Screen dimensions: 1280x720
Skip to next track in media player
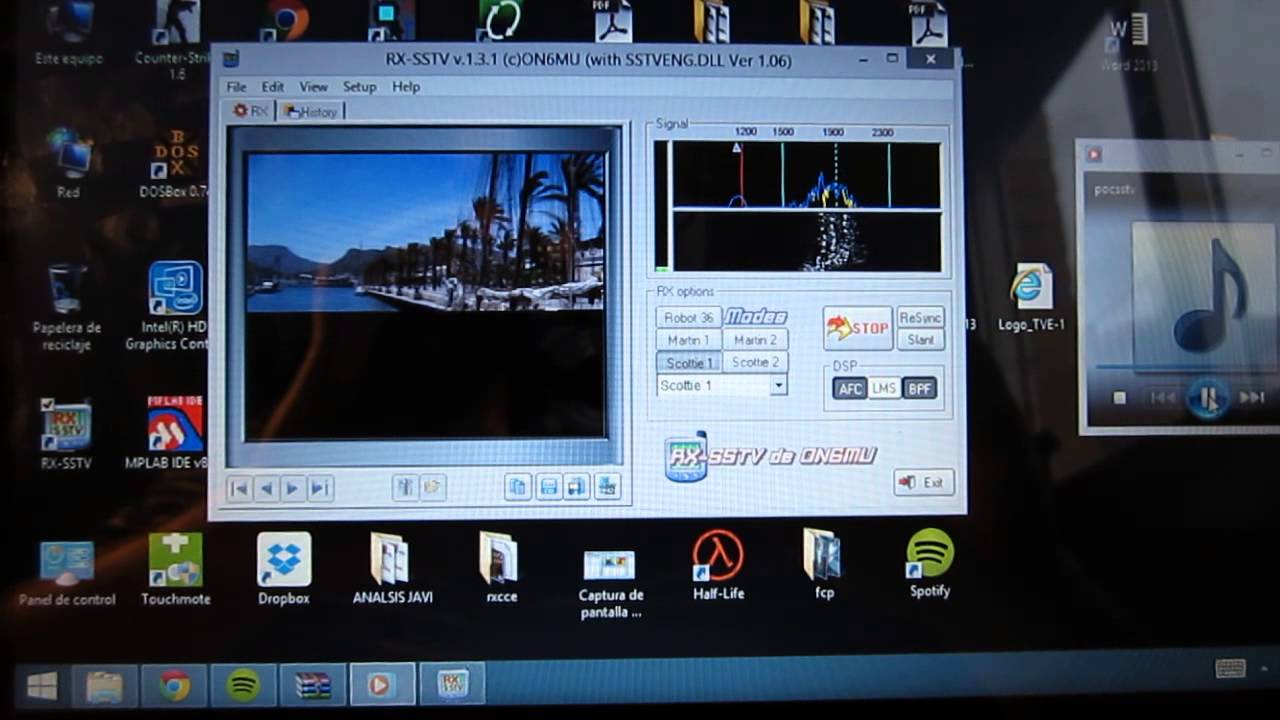point(1251,398)
